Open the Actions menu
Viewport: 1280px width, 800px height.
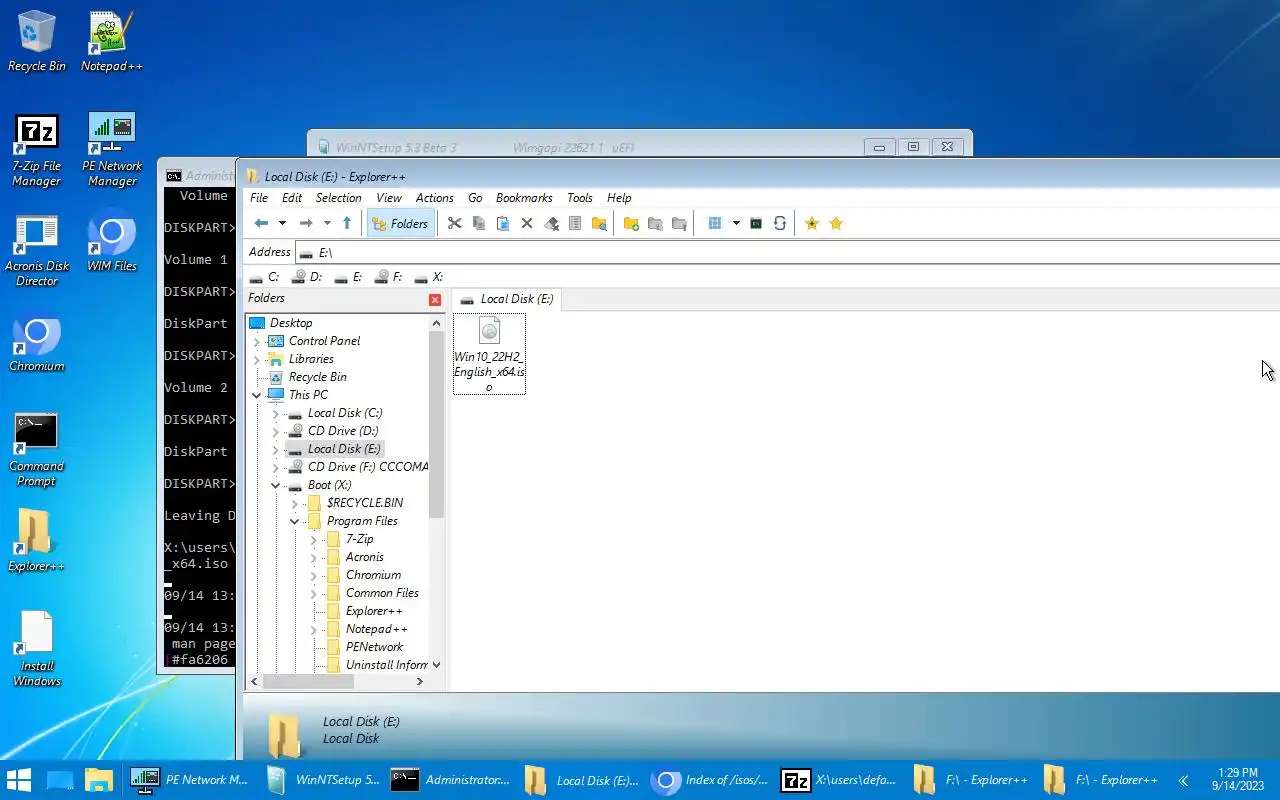435,198
